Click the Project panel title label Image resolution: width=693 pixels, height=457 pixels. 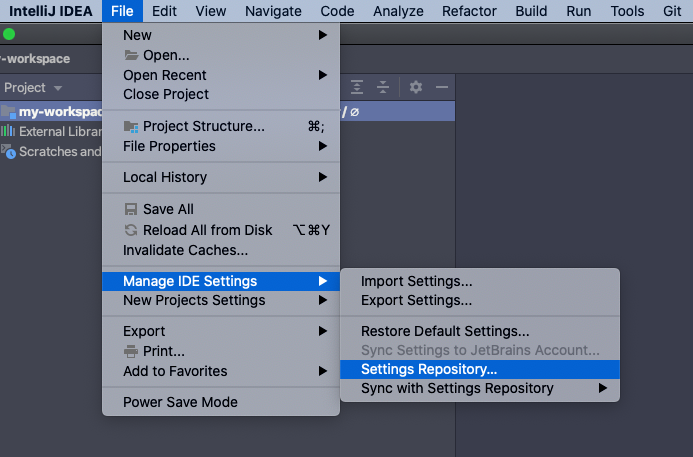click(x=25, y=88)
